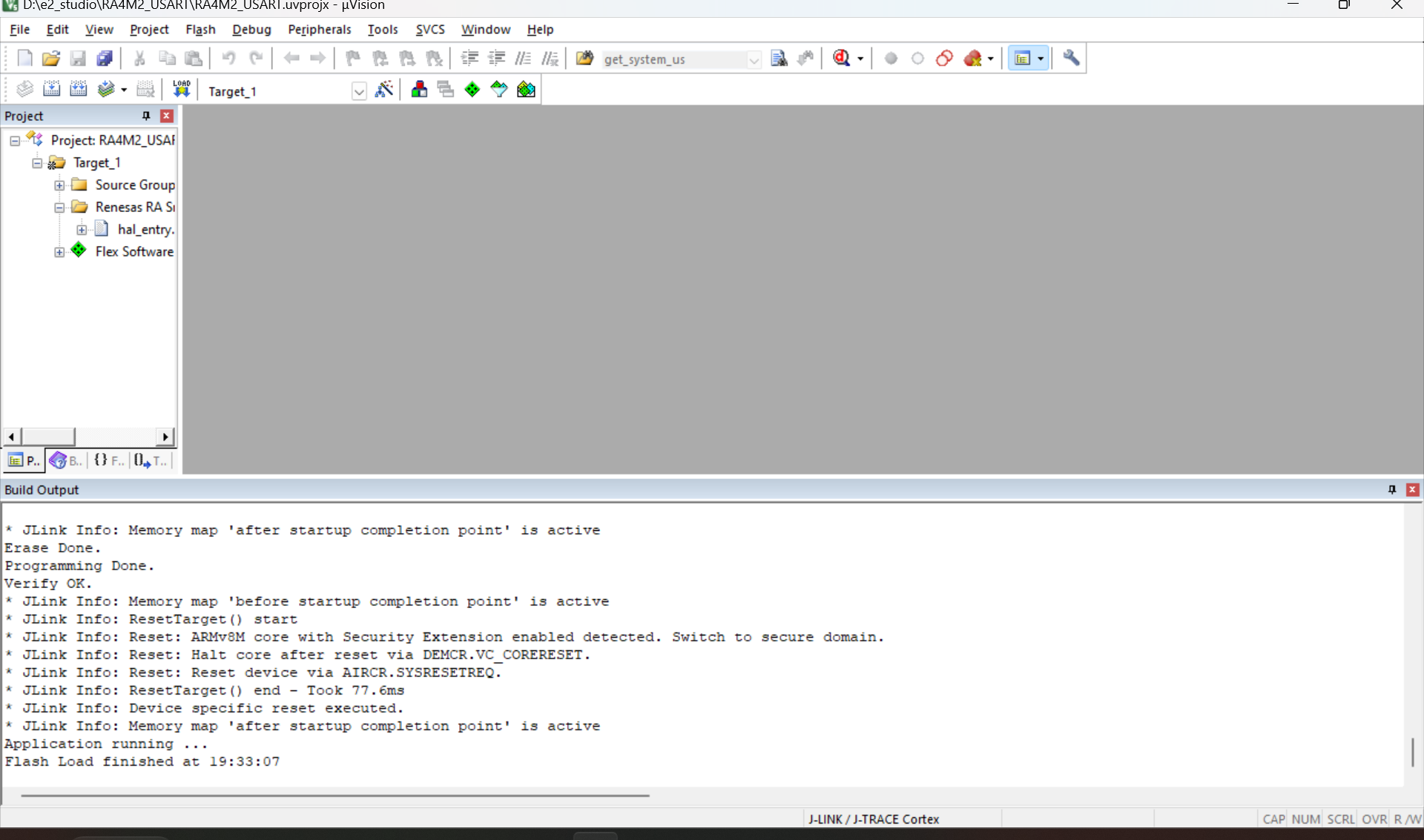Select the hal_entry file in tree
This screenshot has height=840, width=1424.
pos(145,229)
